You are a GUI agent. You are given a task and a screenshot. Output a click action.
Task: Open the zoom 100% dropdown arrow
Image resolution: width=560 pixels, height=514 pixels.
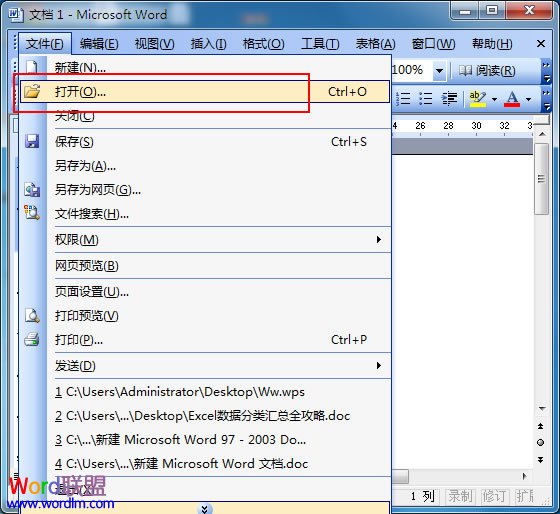pyautogui.click(x=440, y=70)
